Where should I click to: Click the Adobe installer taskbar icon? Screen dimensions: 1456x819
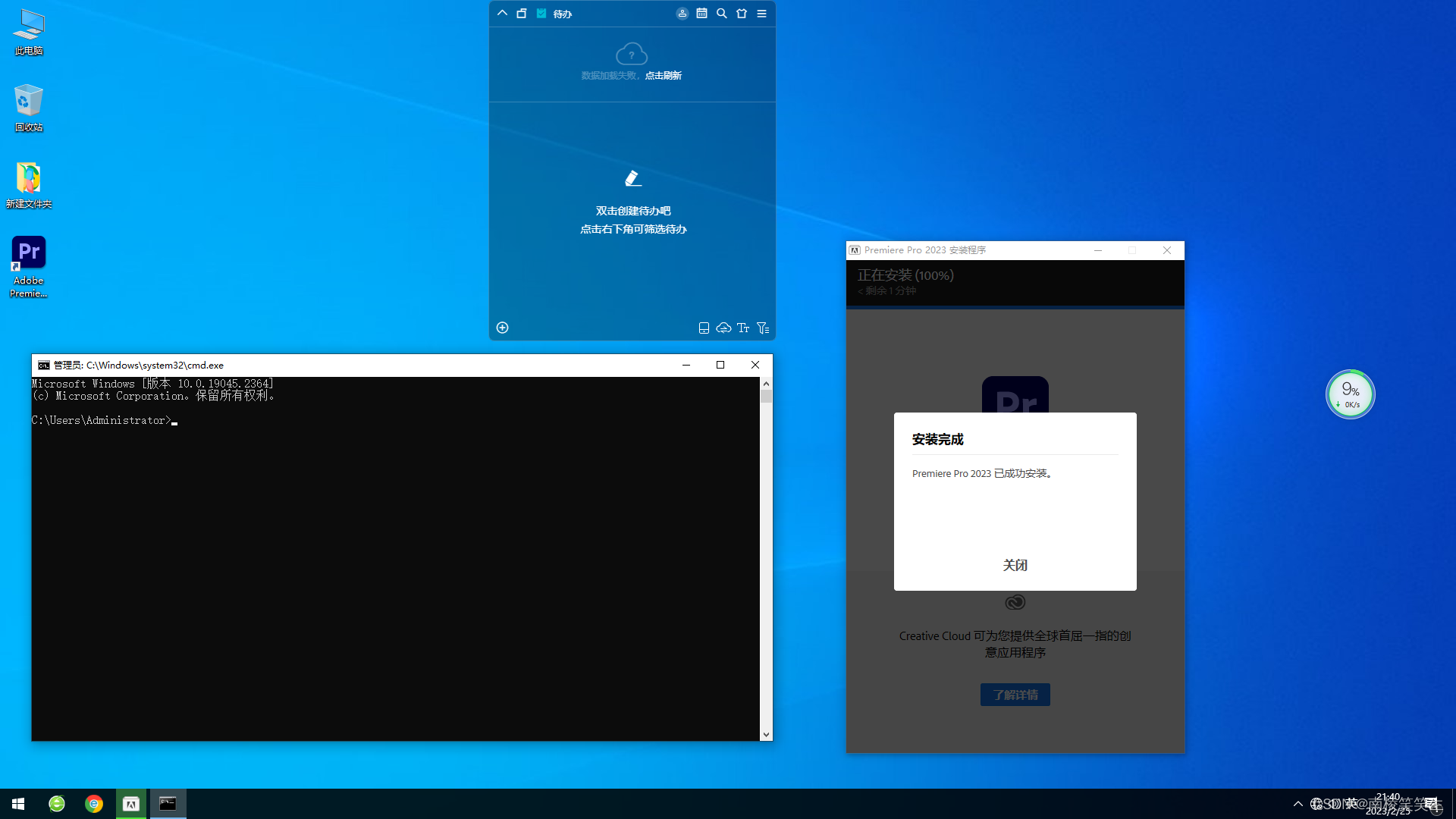(131, 804)
